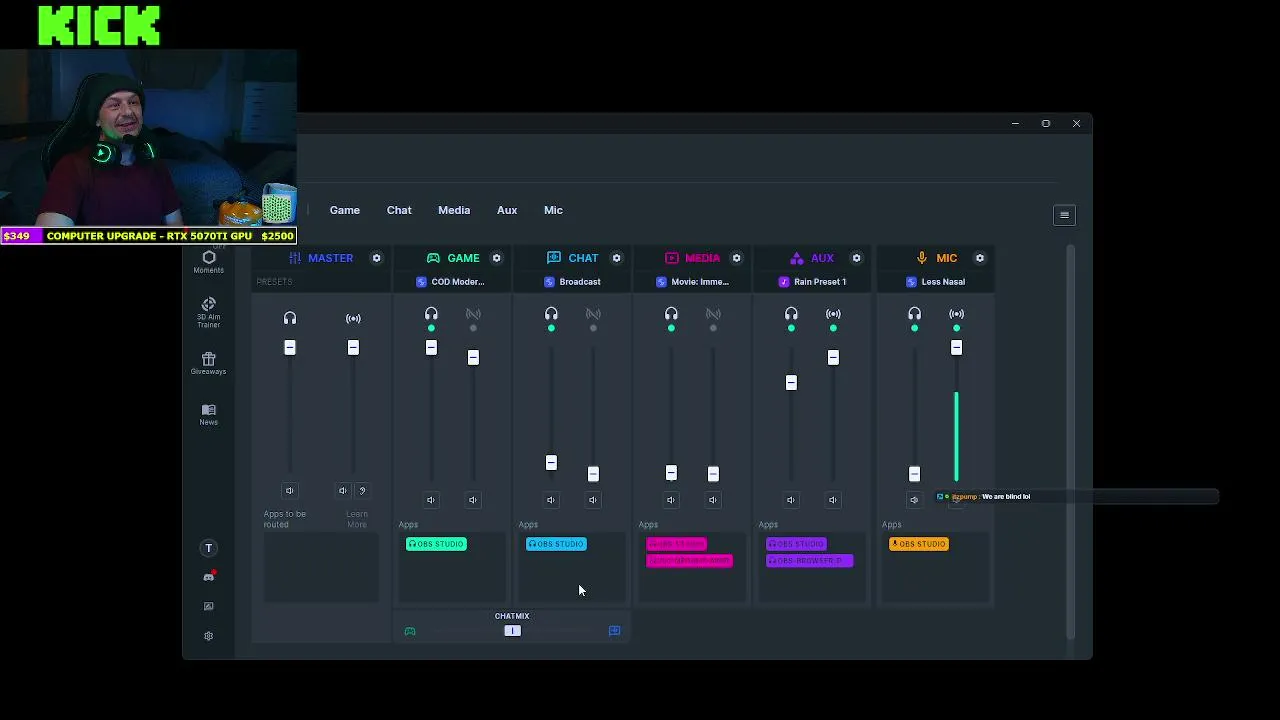Select OBS STUDIO app tag in Chat
Screen dimensions: 1280x720
556,544
